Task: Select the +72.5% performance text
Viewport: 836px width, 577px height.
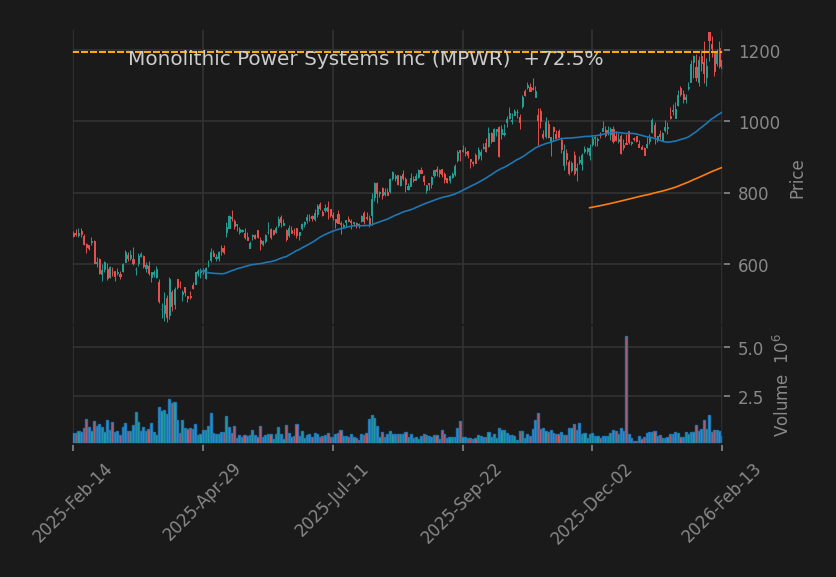Action: [564, 58]
